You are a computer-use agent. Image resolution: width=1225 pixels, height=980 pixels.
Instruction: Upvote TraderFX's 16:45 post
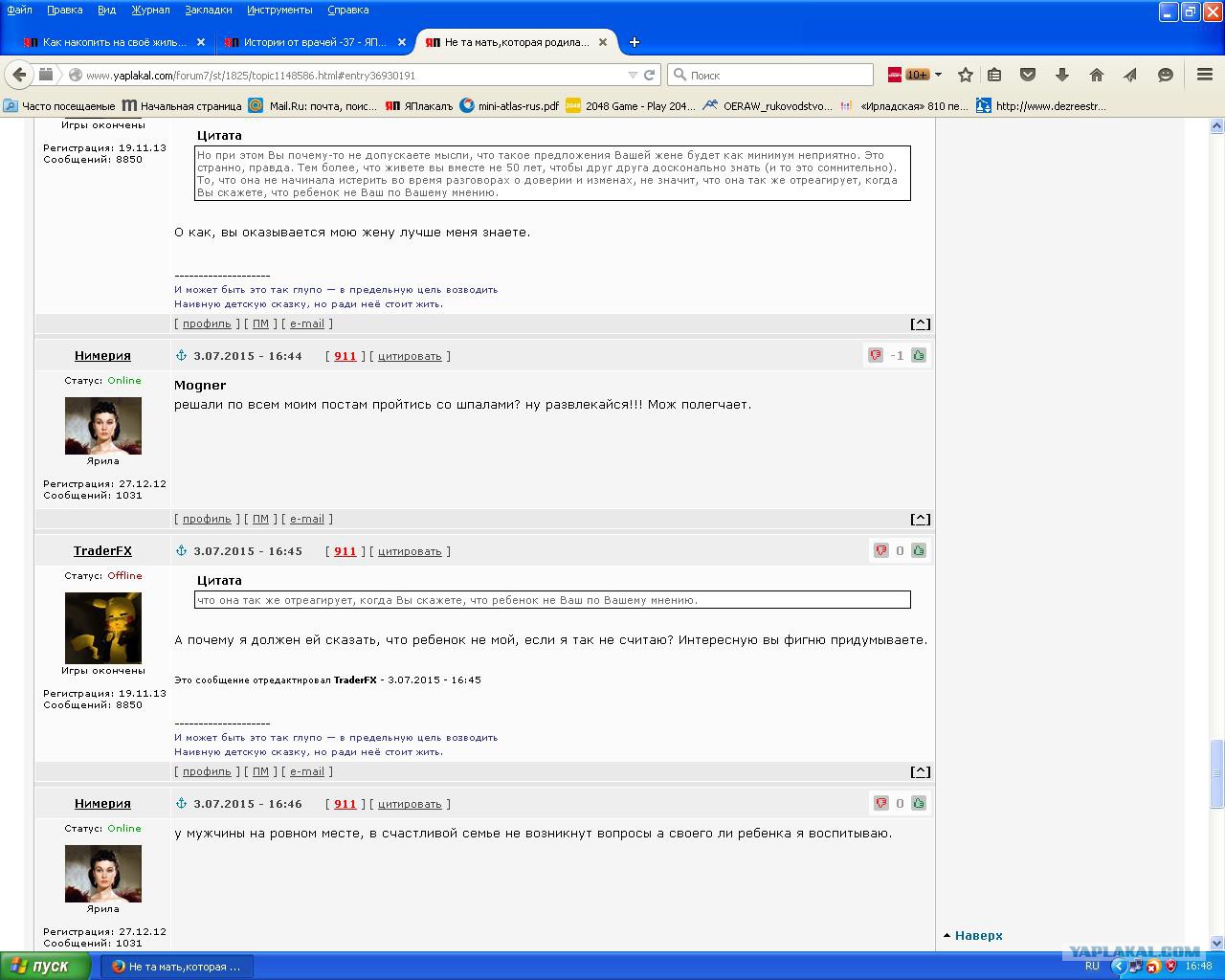pyautogui.click(x=919, y=550)
